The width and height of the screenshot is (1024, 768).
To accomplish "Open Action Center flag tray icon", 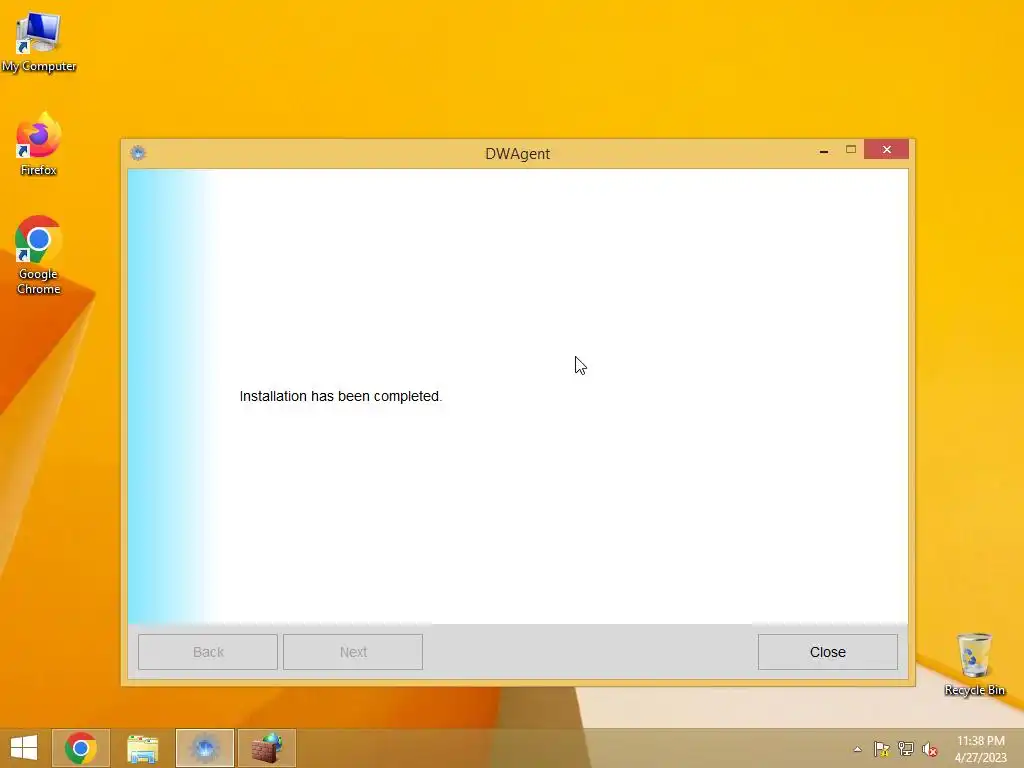I will click(x=881, y=749).
